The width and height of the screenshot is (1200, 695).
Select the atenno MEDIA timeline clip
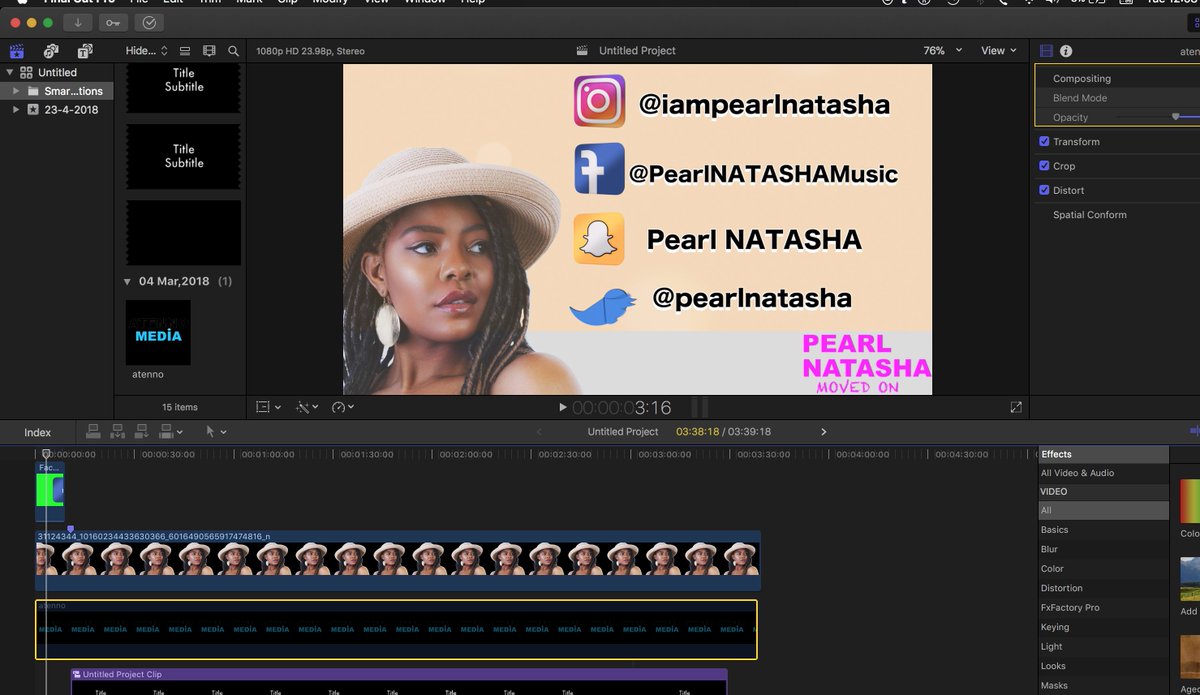pos(396,629)
